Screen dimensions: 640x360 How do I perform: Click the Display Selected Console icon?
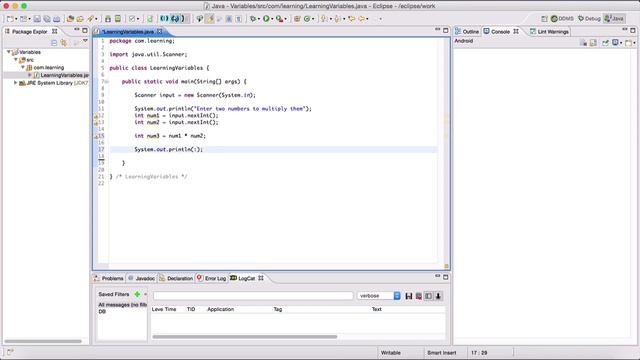click(x=616, y=43)
